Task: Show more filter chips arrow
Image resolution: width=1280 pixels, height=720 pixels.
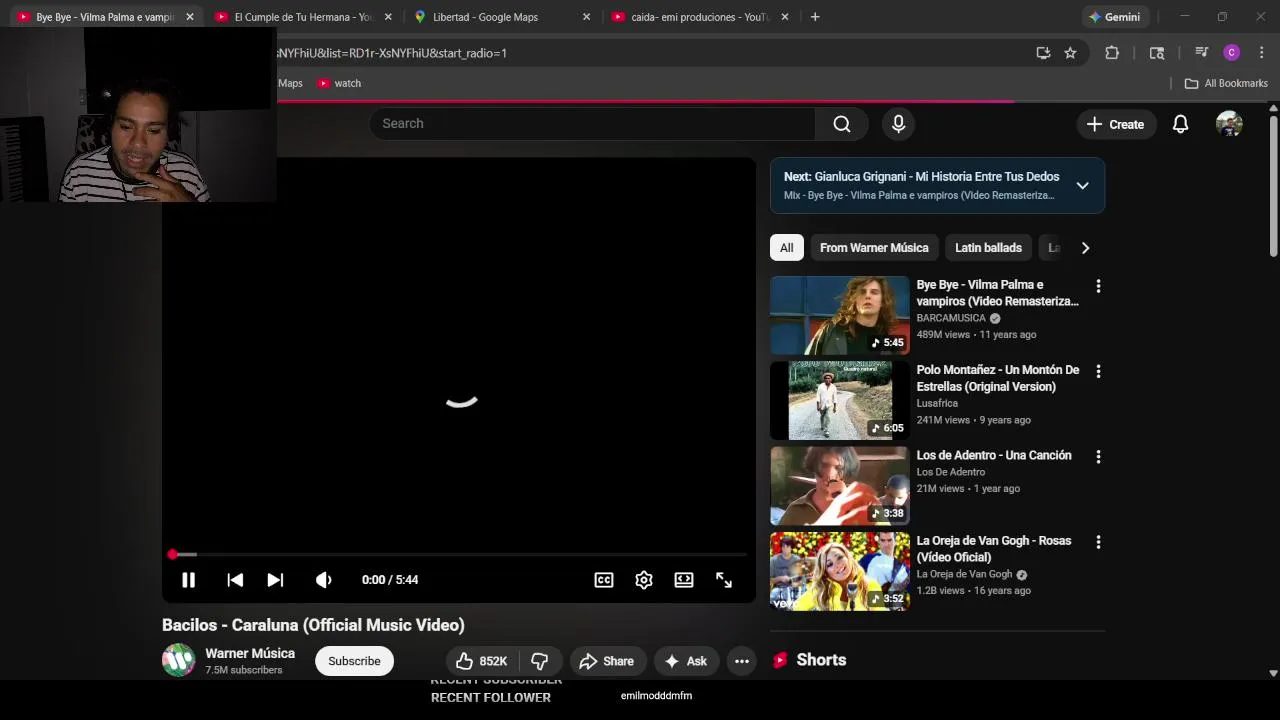Action: (1085, 248)
